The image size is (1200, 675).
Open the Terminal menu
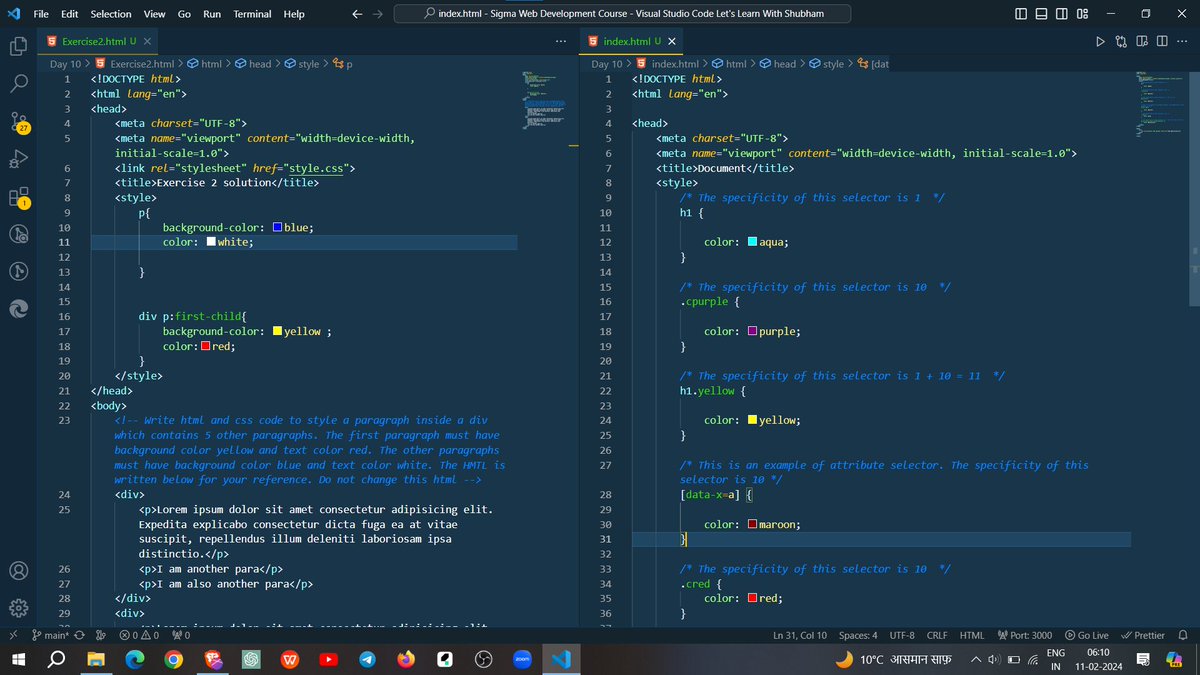coord(252,14)
